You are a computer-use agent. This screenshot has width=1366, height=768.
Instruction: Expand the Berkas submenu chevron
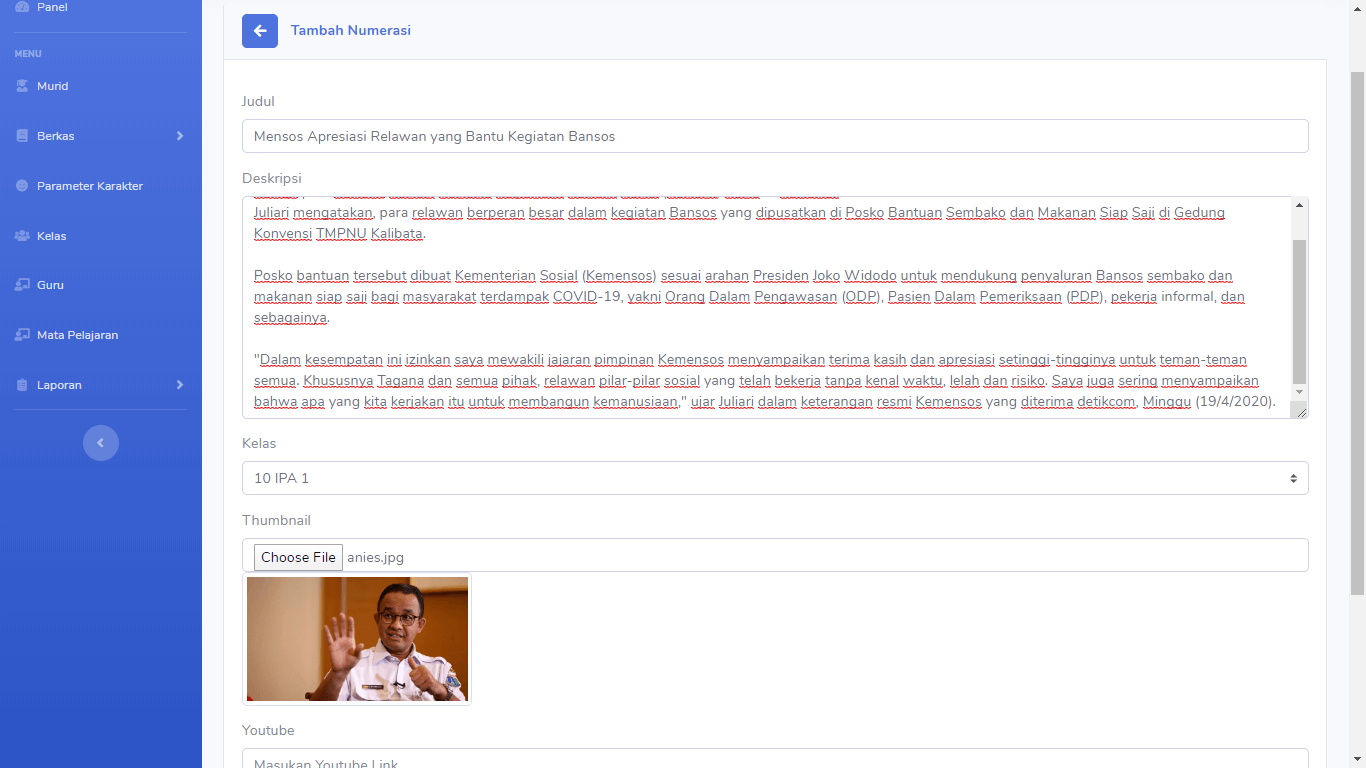[x=180, y=136]
